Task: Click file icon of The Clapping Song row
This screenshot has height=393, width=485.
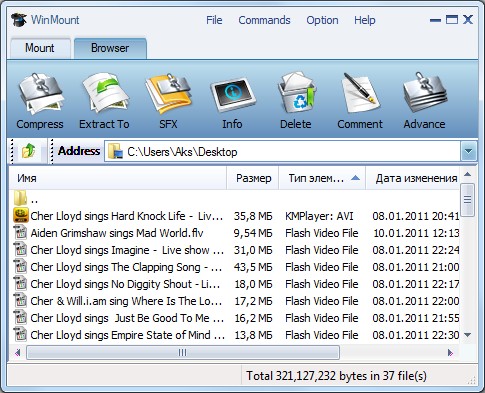Action: pos(20,267)
